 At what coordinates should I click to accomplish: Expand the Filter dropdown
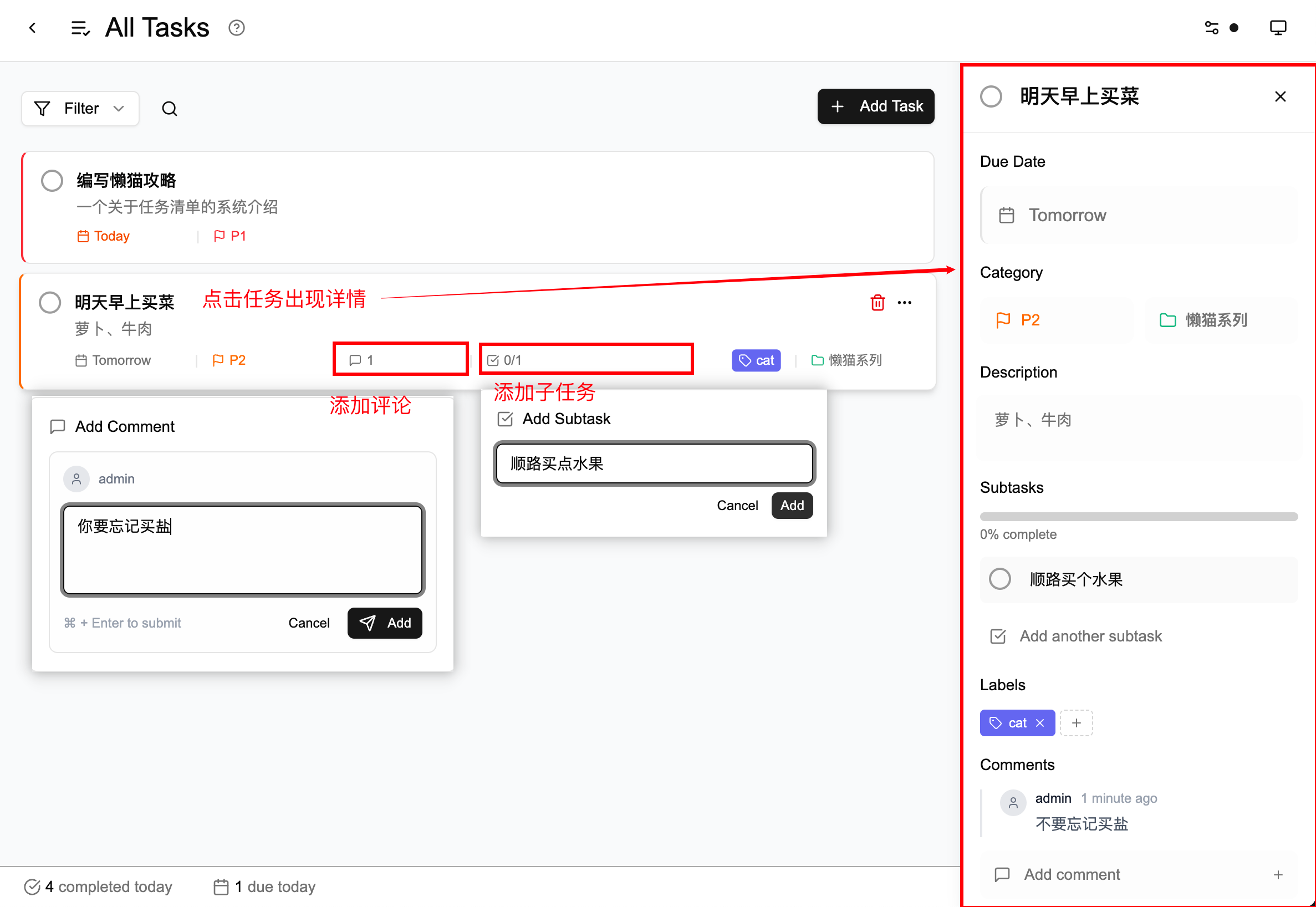pos(80,109)
